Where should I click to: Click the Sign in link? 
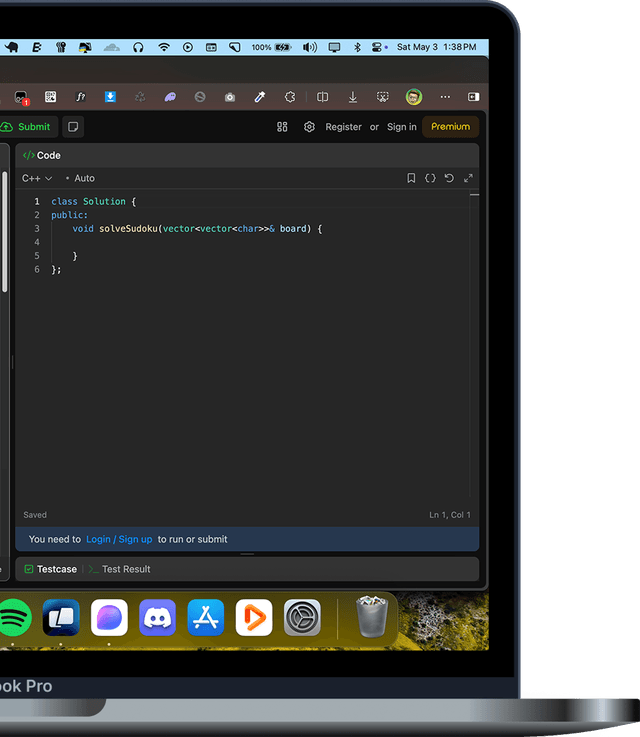point(402,127)
